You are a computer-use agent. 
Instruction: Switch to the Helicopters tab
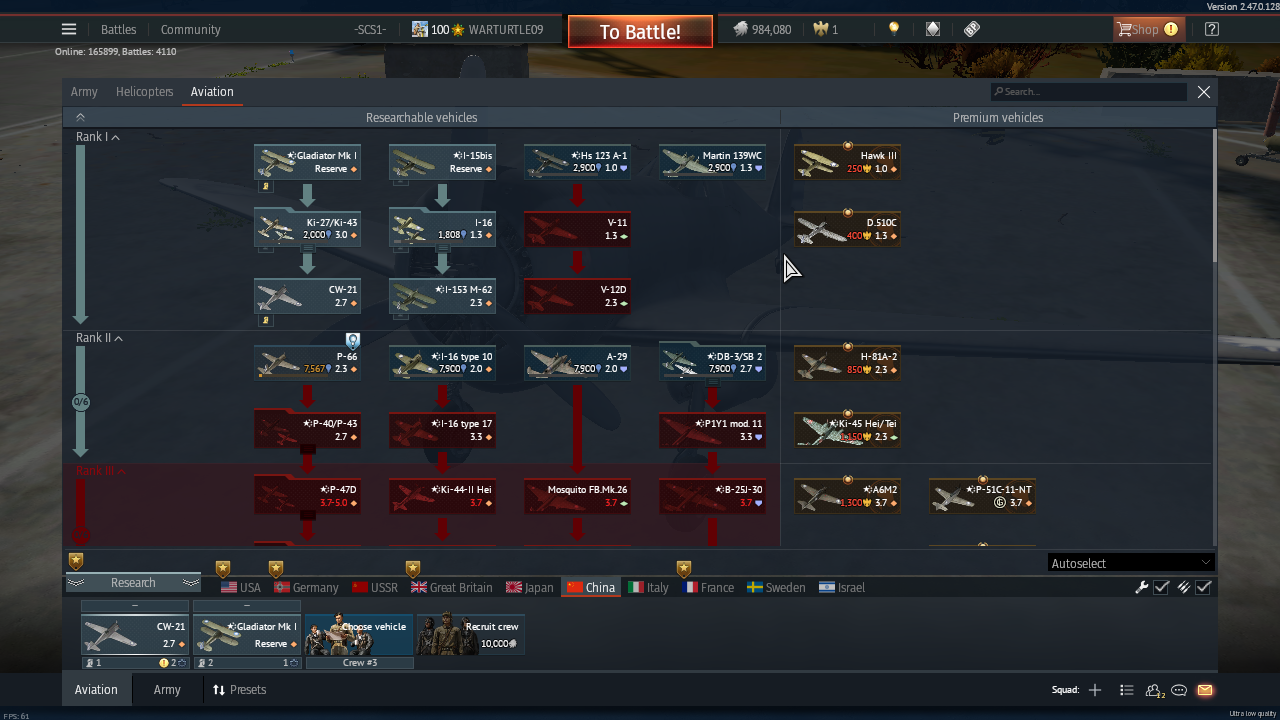145,91
